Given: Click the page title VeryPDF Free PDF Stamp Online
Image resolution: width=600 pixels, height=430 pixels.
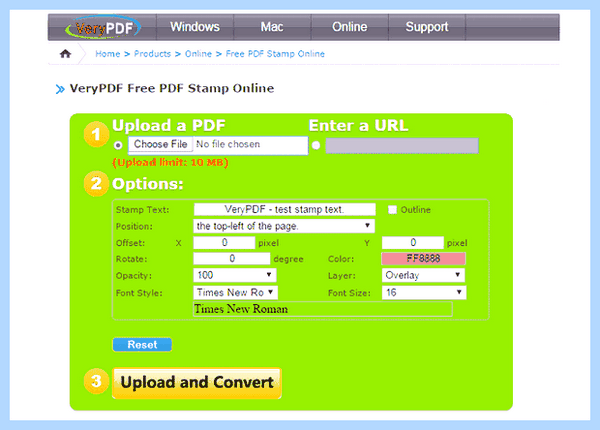Looking at the screenshot, I should coord(172,88).
